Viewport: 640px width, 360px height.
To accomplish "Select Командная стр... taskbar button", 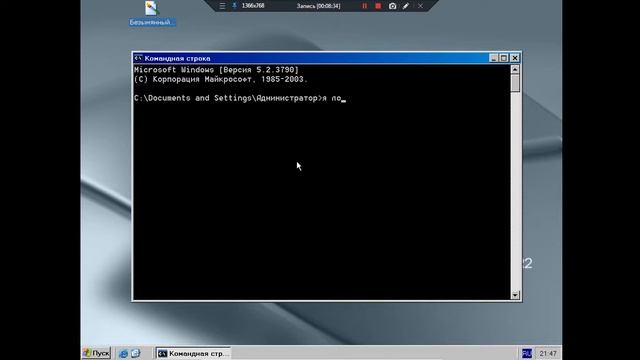I will (x=193, y=353).
